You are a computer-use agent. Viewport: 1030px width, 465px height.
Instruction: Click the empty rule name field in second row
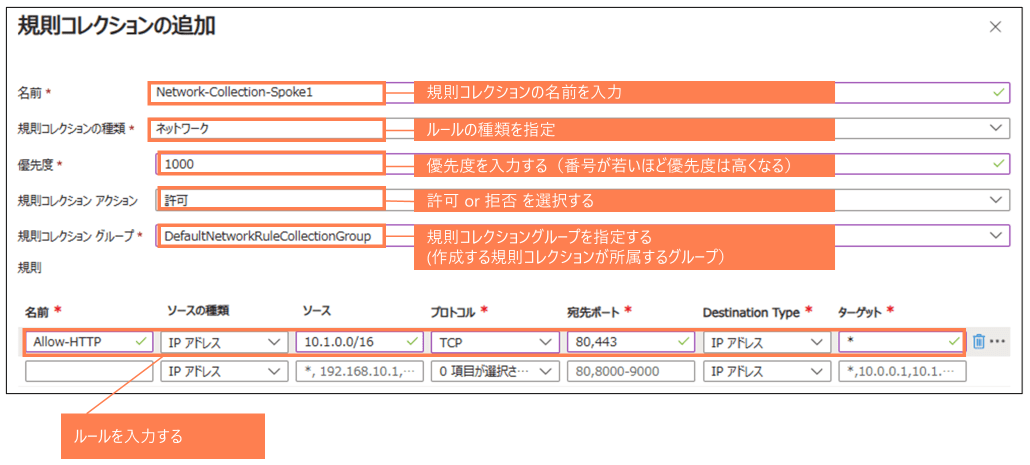tap(89, 372)
